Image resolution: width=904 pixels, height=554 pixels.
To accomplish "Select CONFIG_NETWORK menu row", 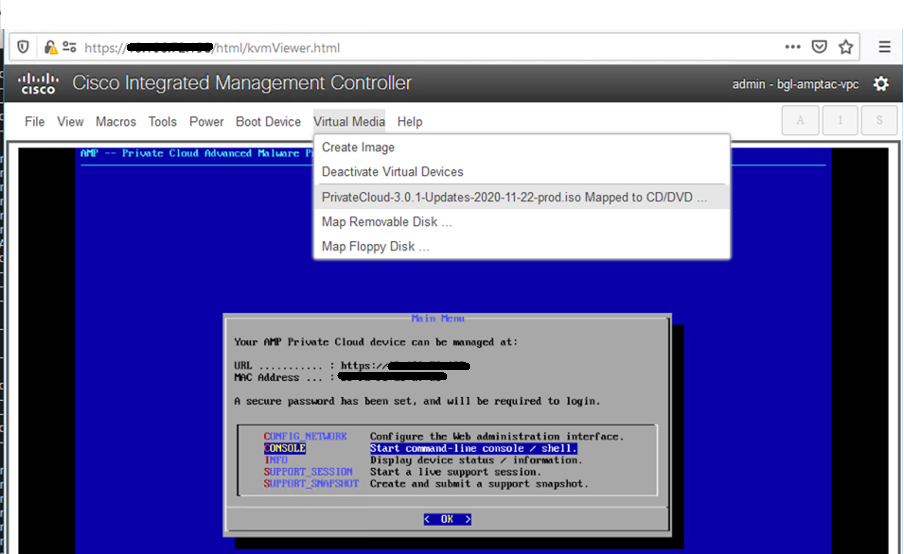I will point(444,436).
